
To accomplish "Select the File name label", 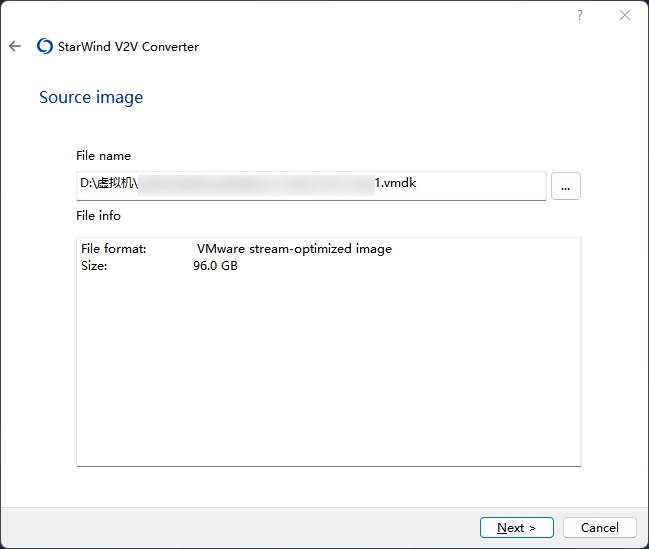I will pos(103,156).
